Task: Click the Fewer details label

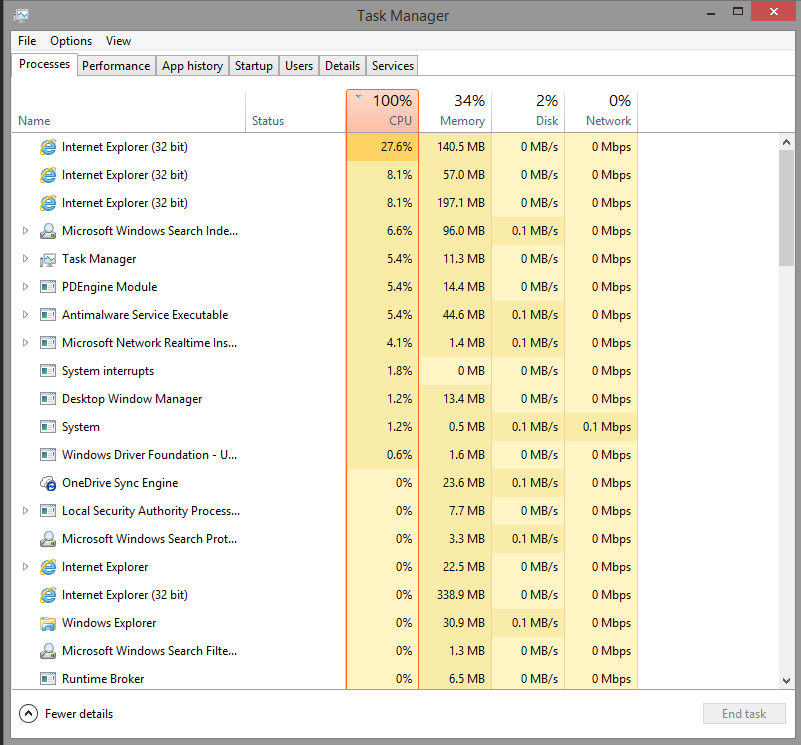Action: pyautogui.click(x=79, y=714)
